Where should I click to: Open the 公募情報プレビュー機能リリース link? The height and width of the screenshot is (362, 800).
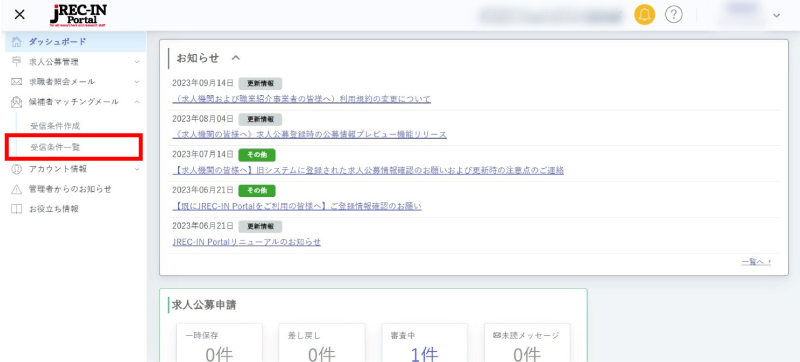(310, 135)
